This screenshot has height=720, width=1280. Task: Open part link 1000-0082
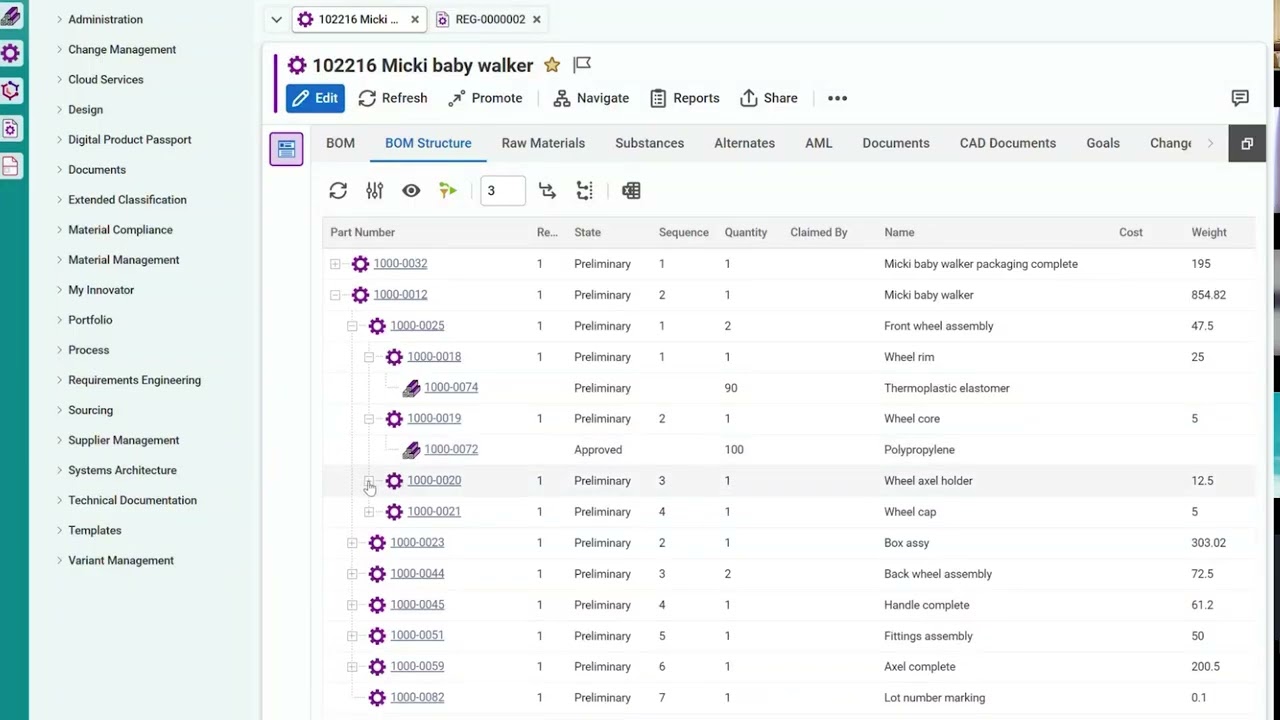point(417,697)
